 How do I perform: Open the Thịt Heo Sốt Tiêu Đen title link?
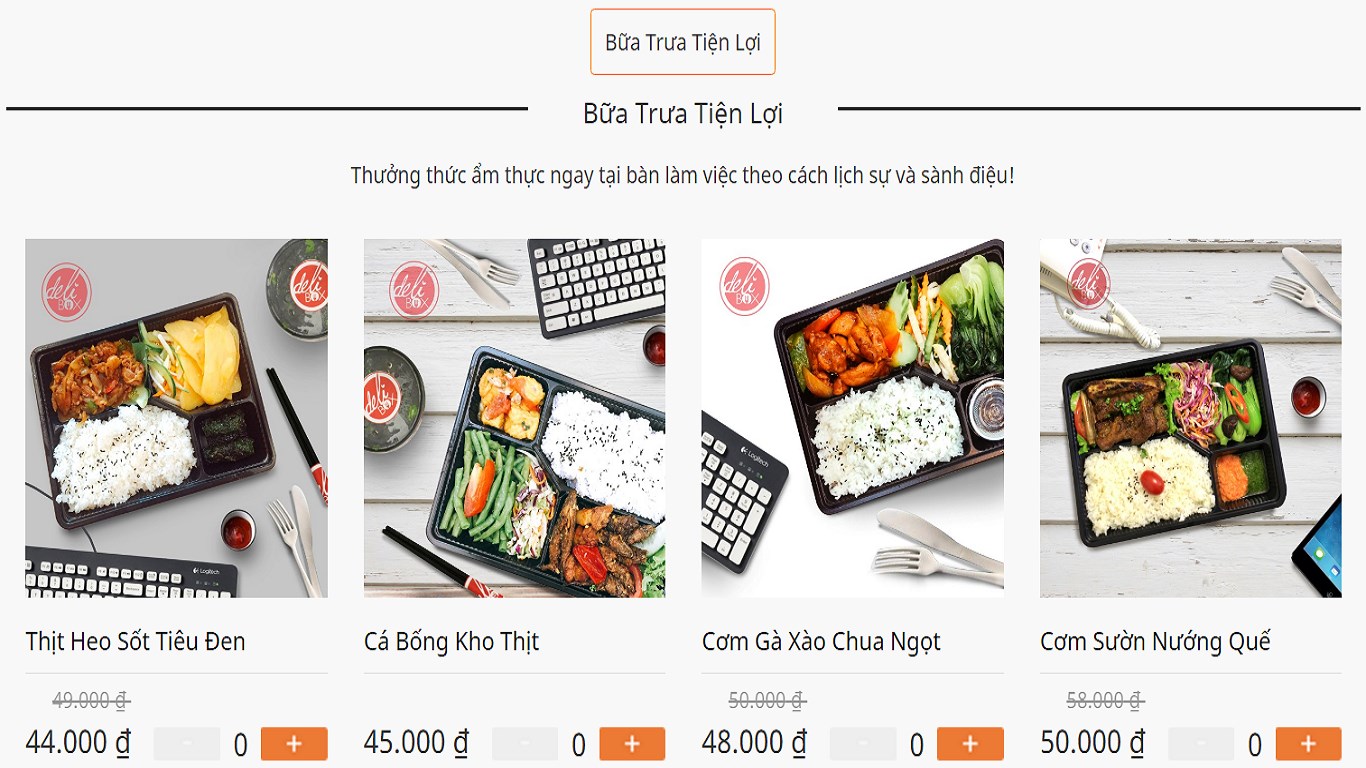(135, 641)
